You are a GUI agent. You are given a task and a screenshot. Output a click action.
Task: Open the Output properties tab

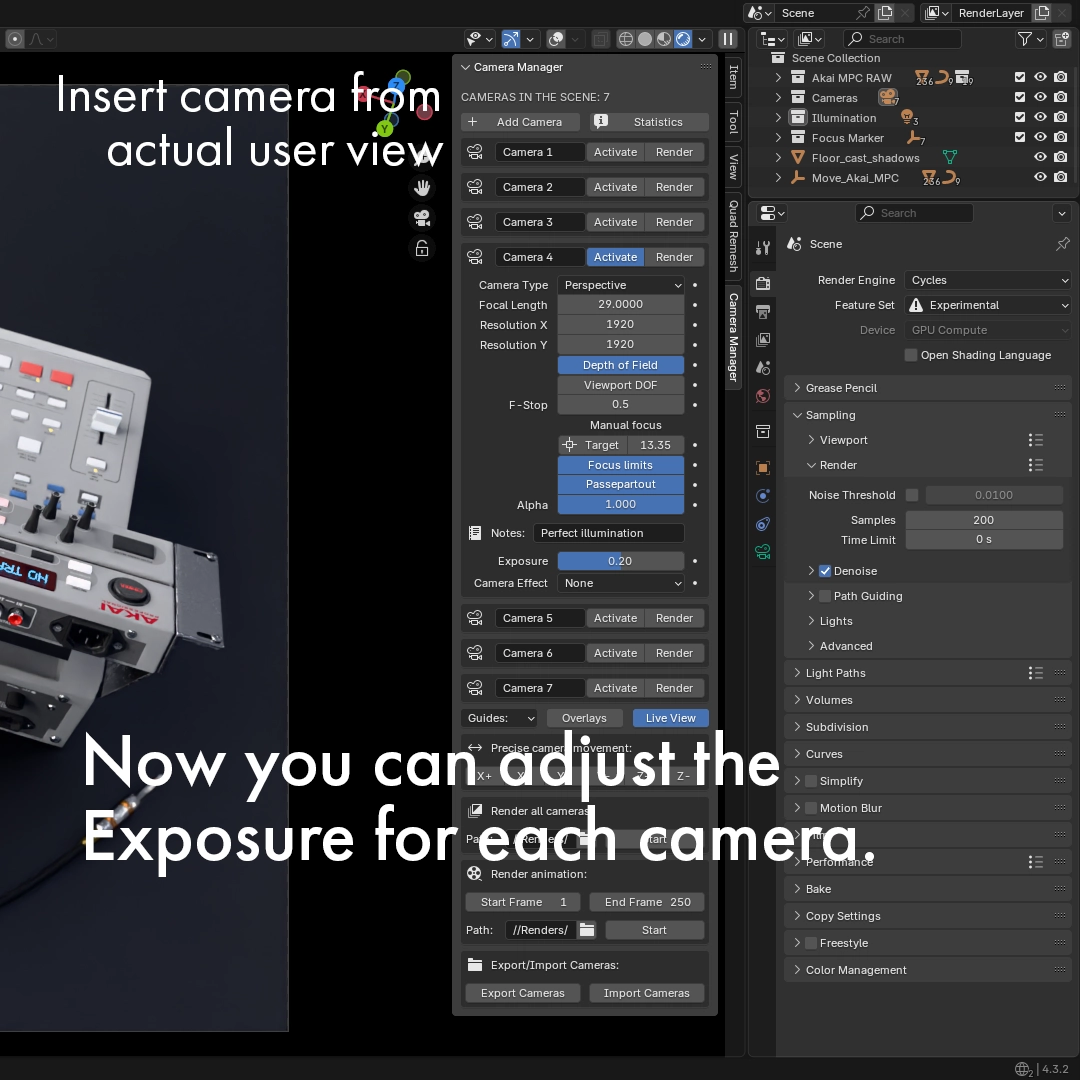pyautogui.click(x=762, y=311)
